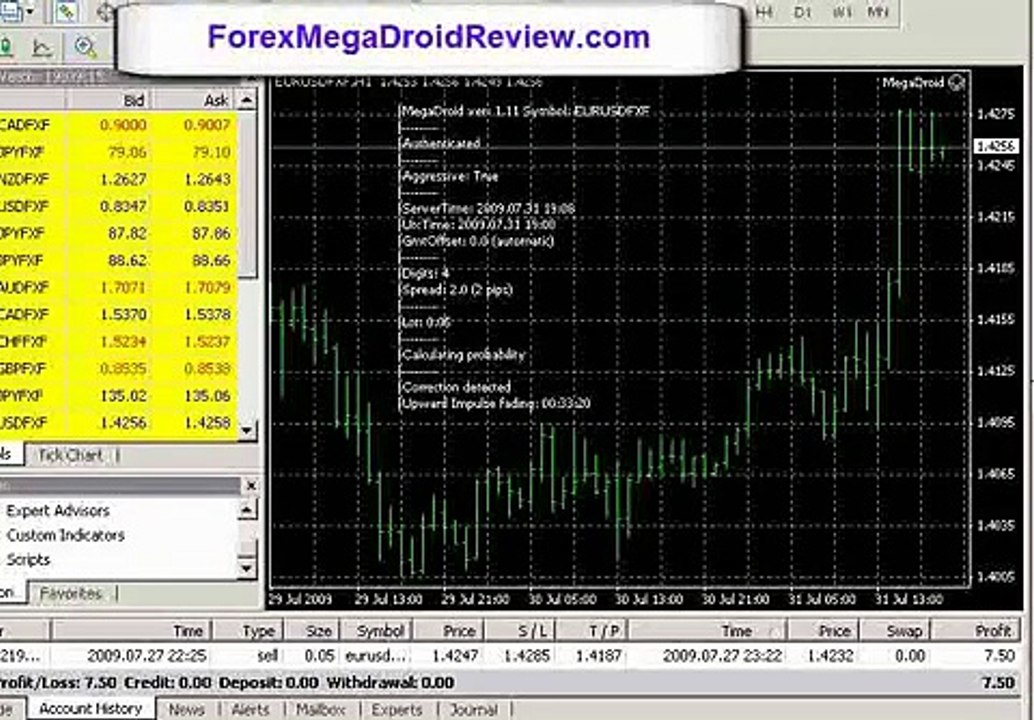Switch chart to D1 timeframe

pyautogui.click(x=803, y=12)
